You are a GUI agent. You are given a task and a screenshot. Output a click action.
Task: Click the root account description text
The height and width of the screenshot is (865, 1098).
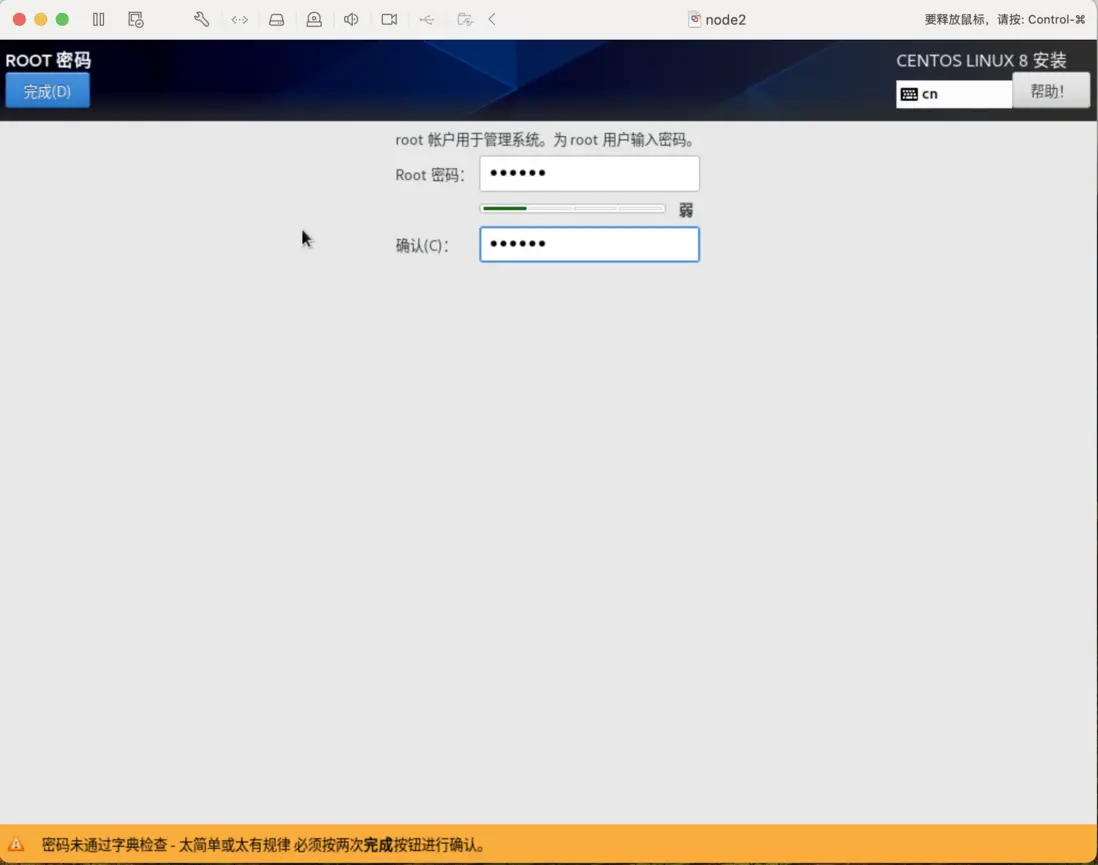coord(546,140)
